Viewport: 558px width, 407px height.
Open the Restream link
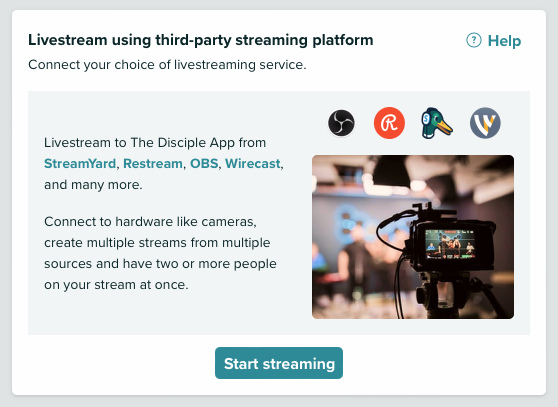[x=153, y=164]
